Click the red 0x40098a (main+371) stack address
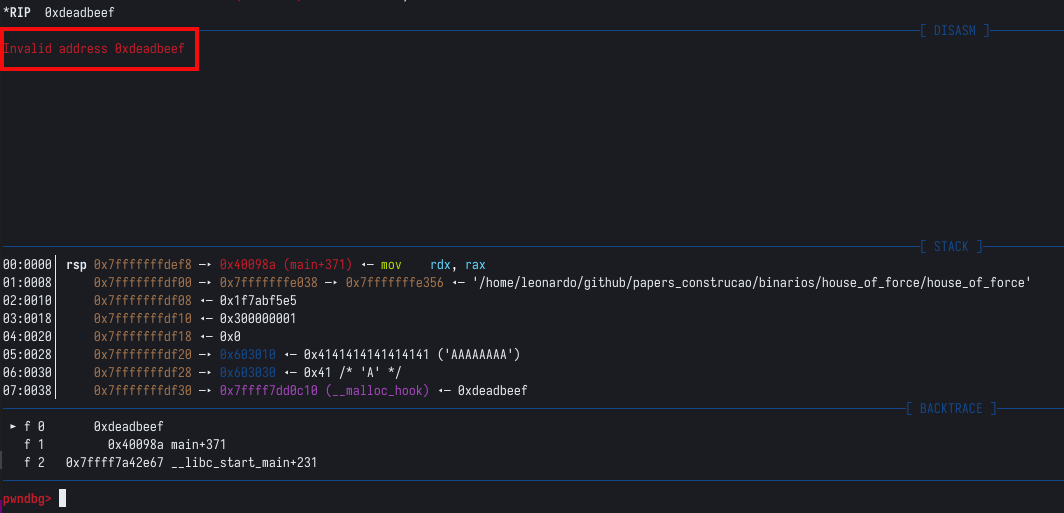The width and height of the screenshot is (1064, 513). tap(285, 265)
